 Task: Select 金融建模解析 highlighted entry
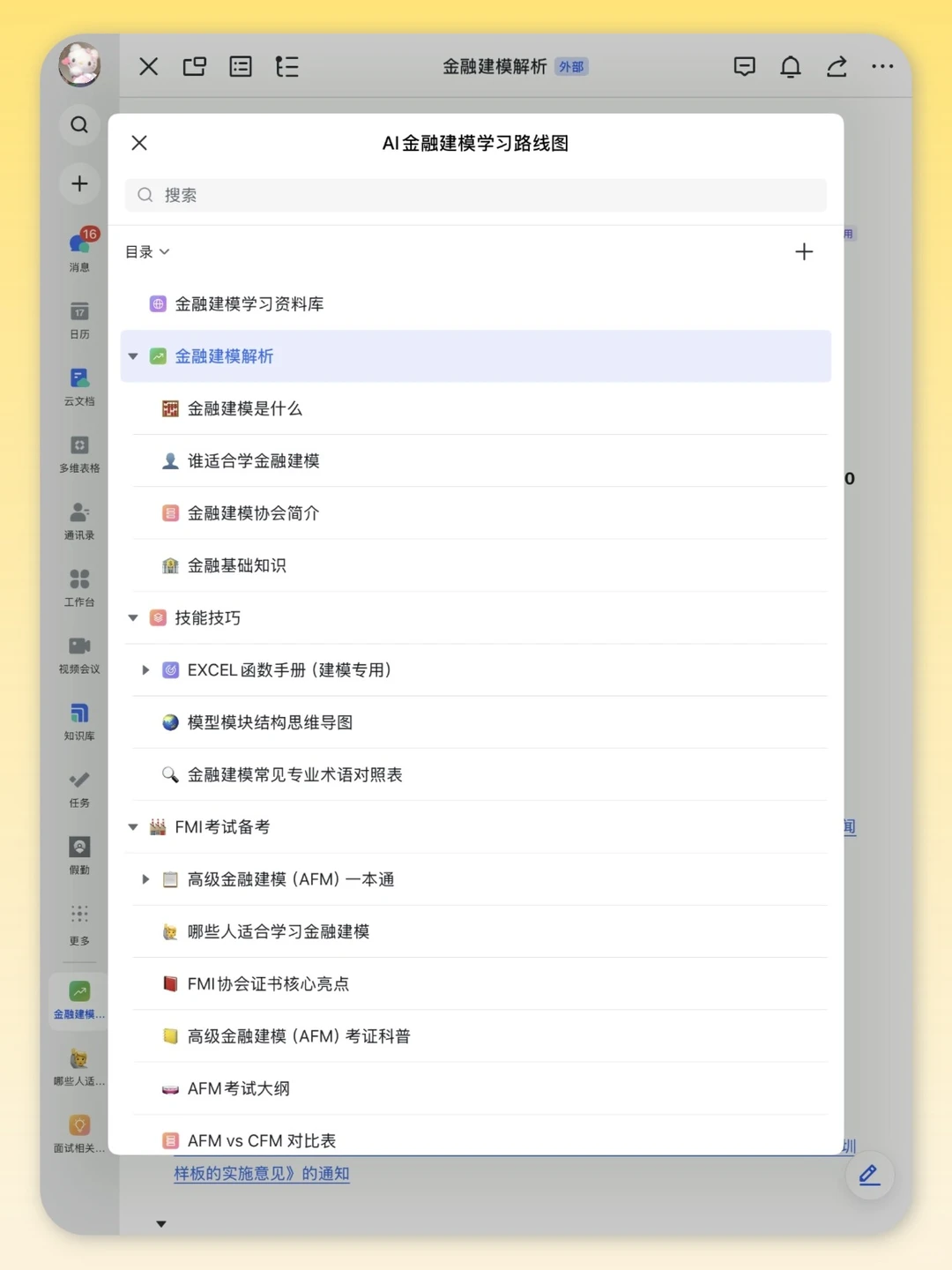476,356
